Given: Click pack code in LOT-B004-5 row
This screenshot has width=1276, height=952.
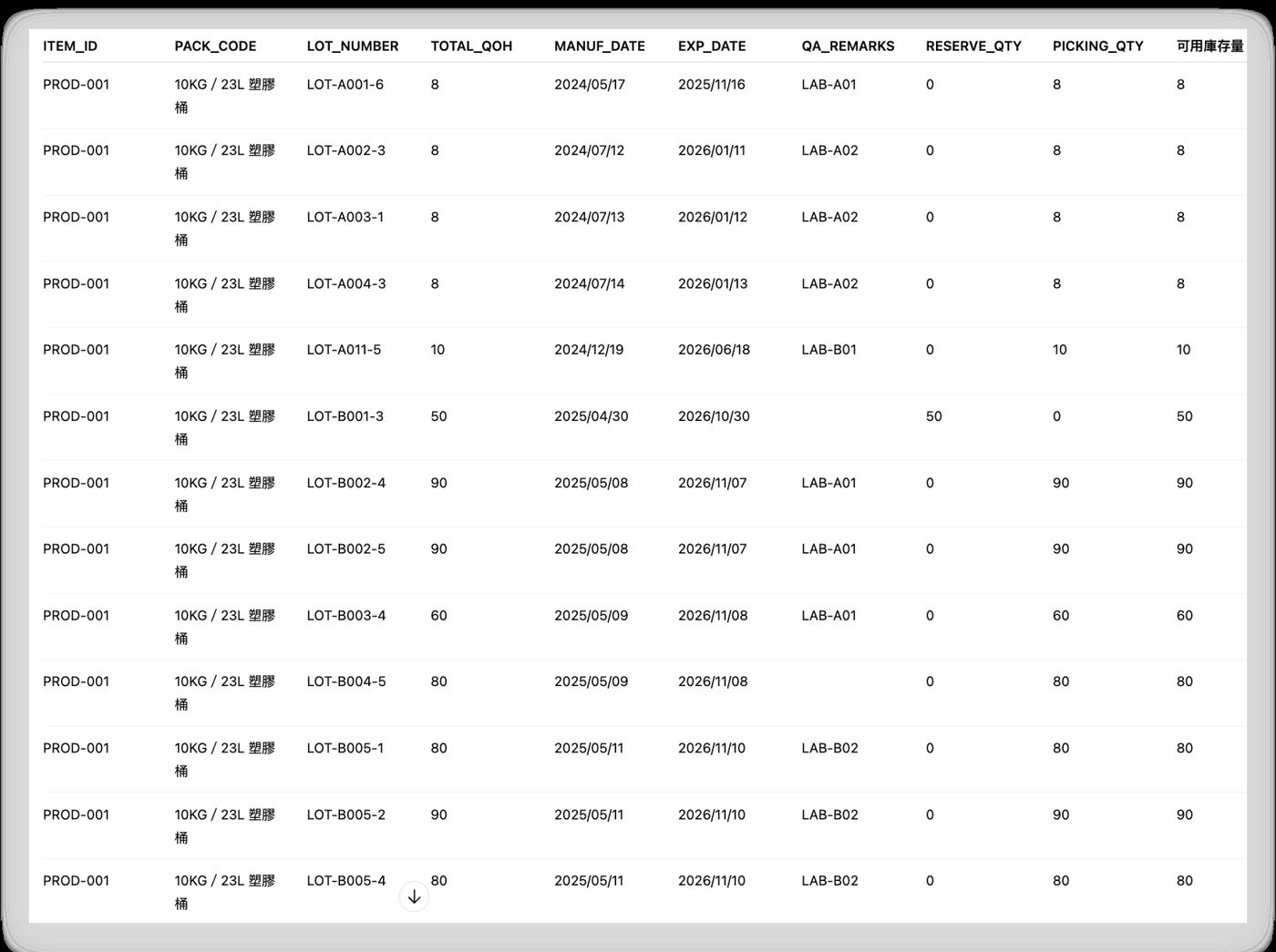Looking at the screenshot, I should coord(225,693).
